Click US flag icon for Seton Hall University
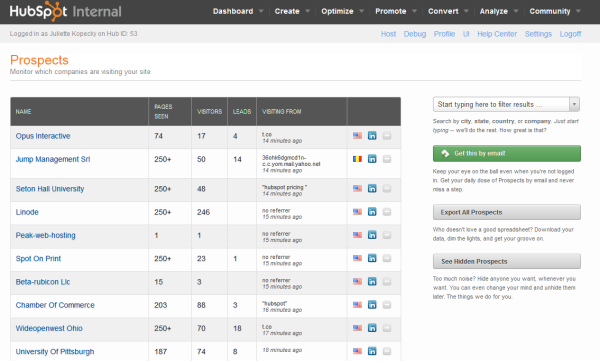Viewport: 600px width, 361px height. [x=357, y=188]
